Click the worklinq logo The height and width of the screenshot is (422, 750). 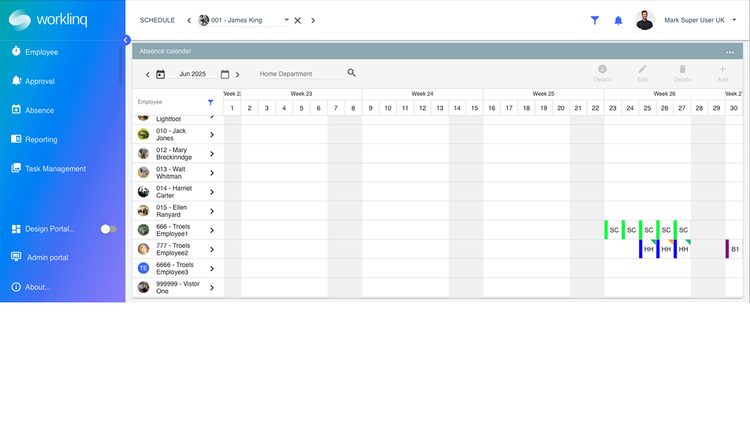point(48,20)
